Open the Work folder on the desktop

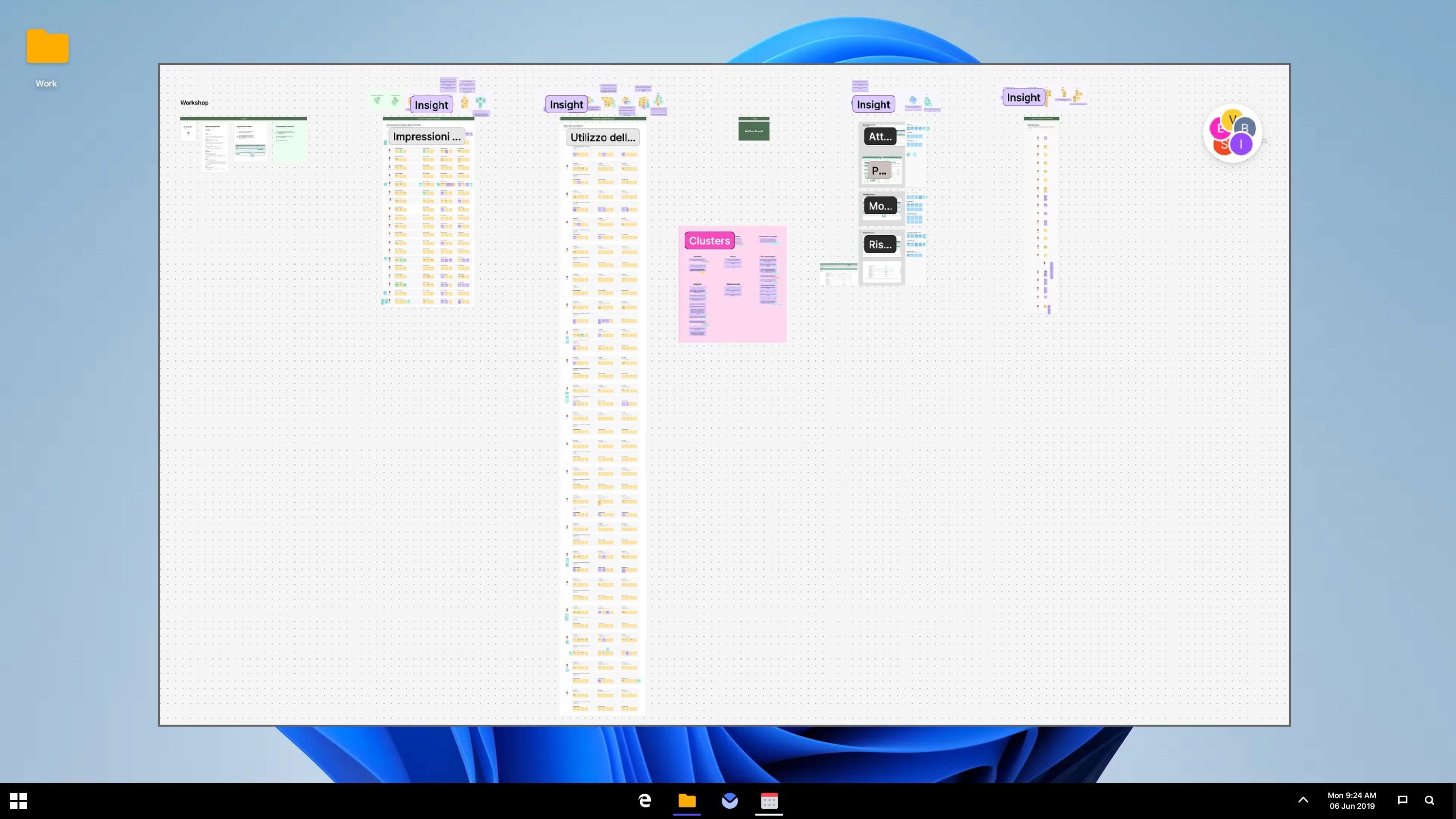(x=47, y=58)
